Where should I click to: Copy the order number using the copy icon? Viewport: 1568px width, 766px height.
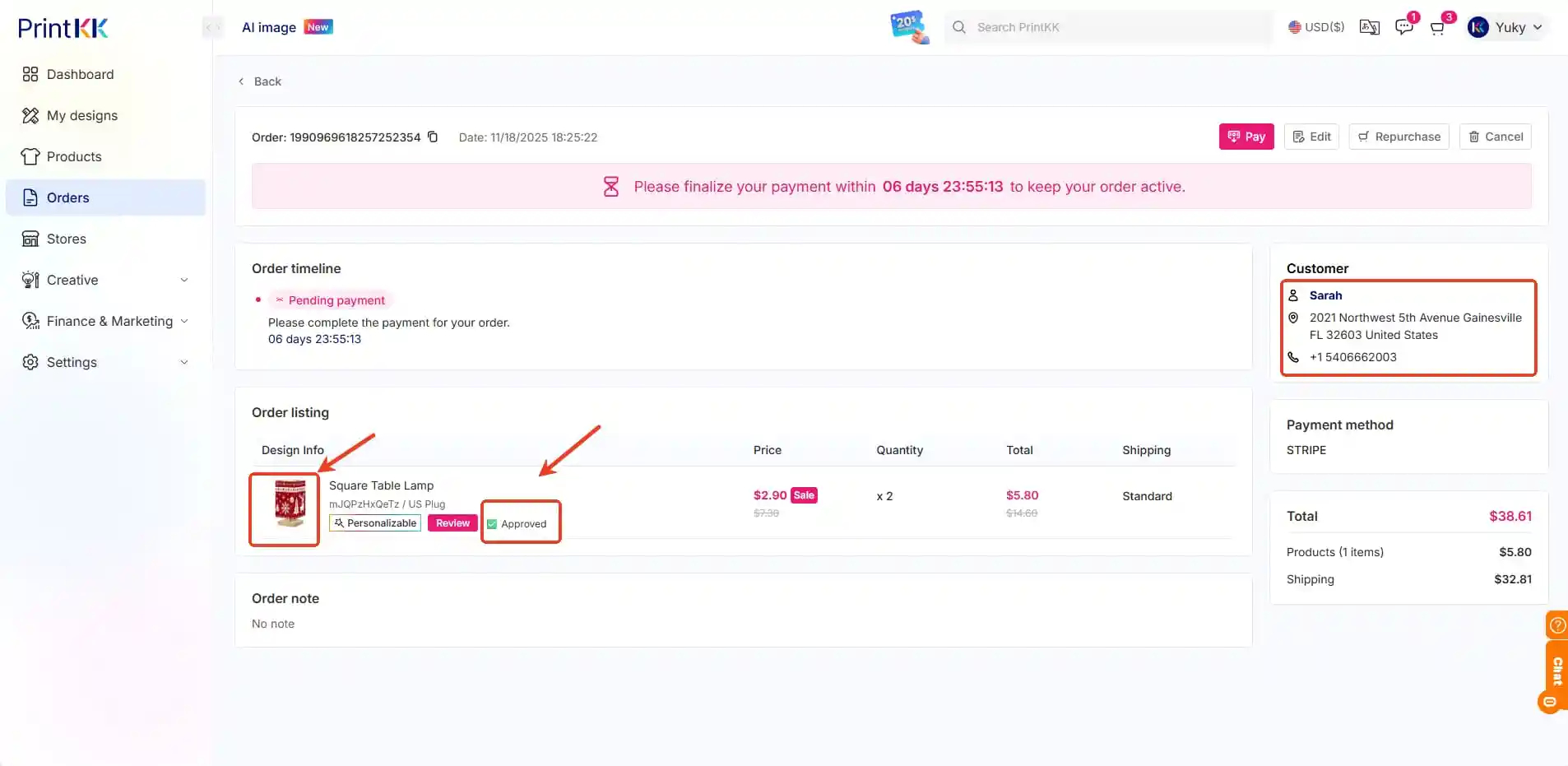click(434, 137)
